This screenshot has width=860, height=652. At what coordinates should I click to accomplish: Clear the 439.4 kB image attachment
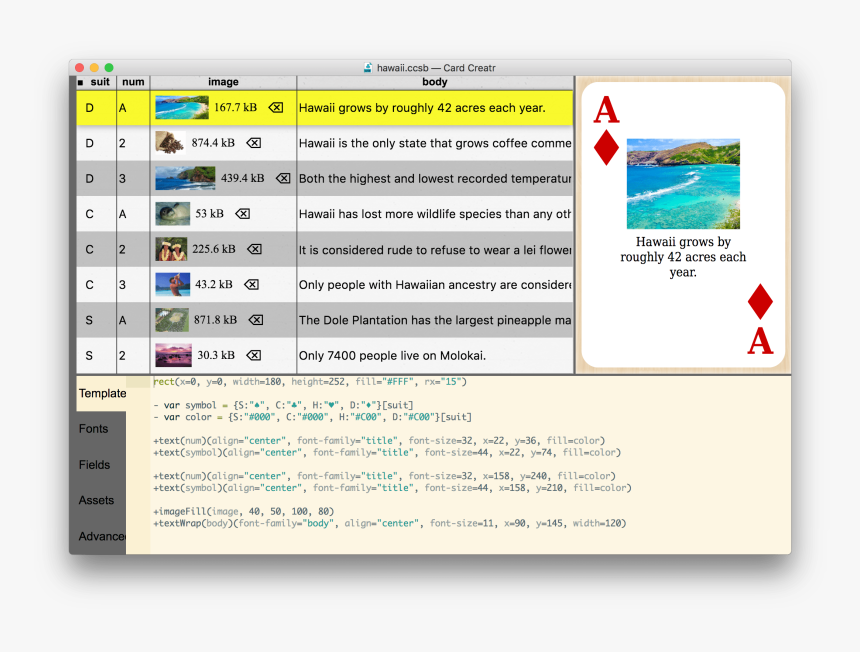click(x=283, y=178)
